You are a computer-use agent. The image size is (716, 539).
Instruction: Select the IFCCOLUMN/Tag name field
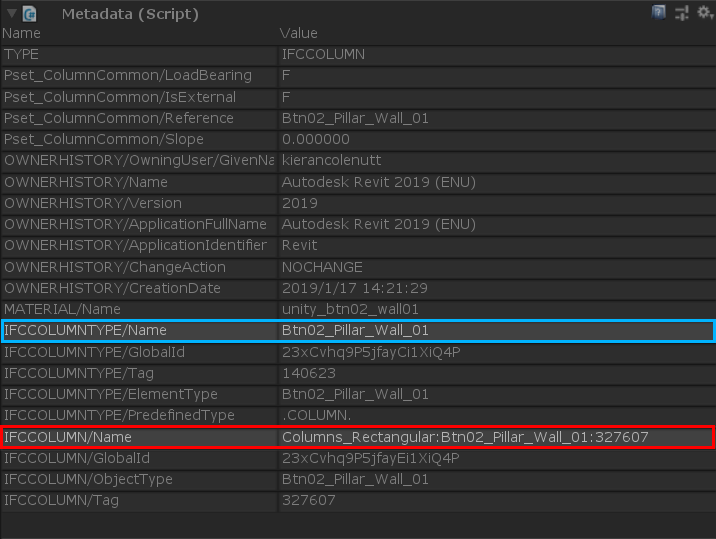click(x=139, y=500)
